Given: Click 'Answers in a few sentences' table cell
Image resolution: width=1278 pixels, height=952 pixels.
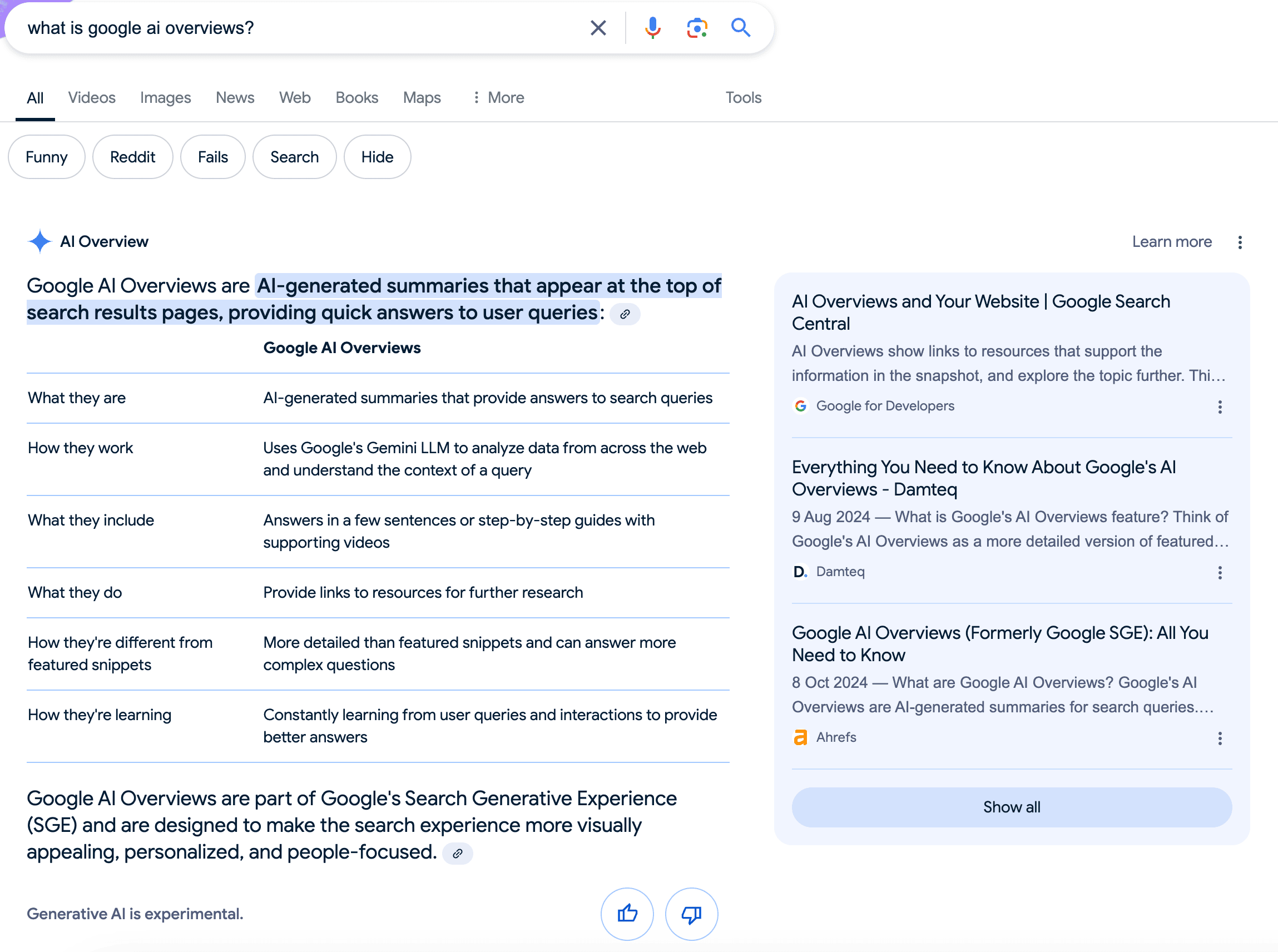Looking at the screenshot, I should [x=459, y=531].
